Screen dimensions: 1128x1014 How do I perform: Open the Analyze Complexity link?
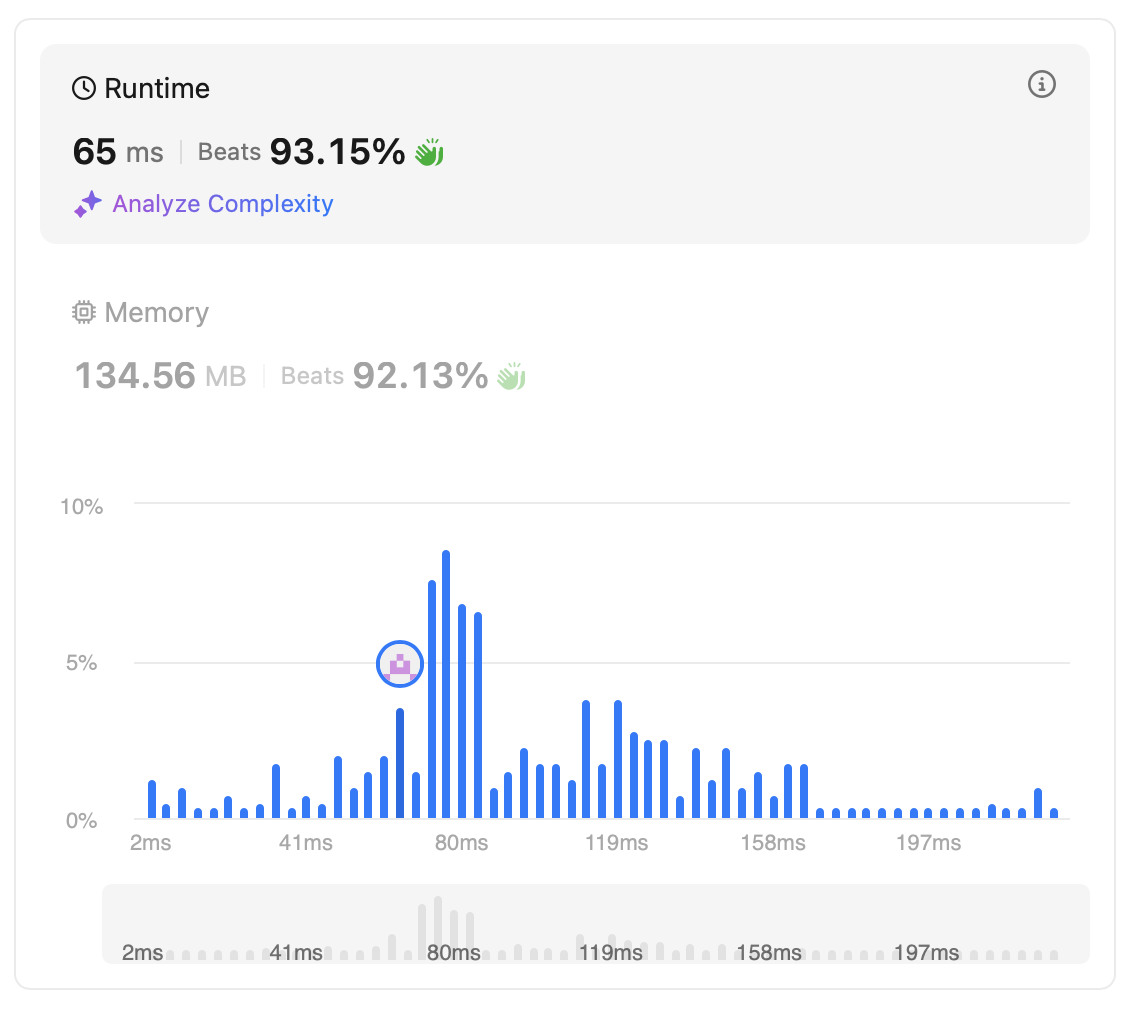click(x=222, y=204)
